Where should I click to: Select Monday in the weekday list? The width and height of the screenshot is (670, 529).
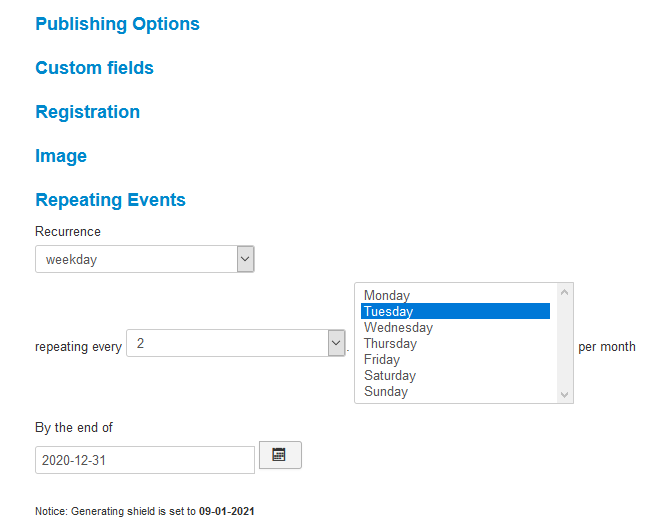(455, 295)
